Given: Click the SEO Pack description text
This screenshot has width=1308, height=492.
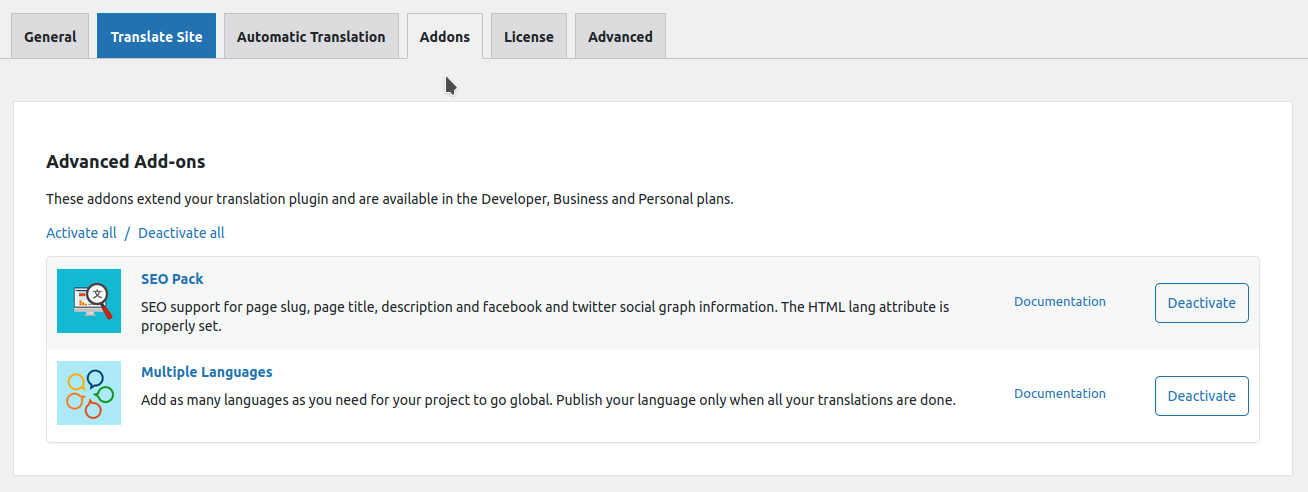Looking at the screenshot, I should [545, 316].
